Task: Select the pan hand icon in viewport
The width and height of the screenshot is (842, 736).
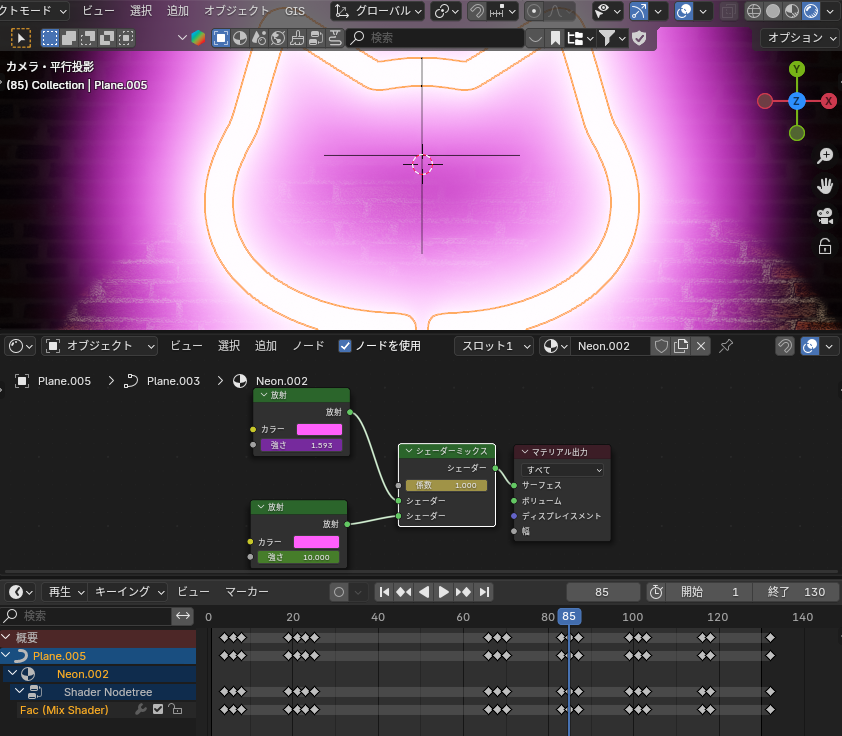Action: pyautogui.click(x=825, y=186)
